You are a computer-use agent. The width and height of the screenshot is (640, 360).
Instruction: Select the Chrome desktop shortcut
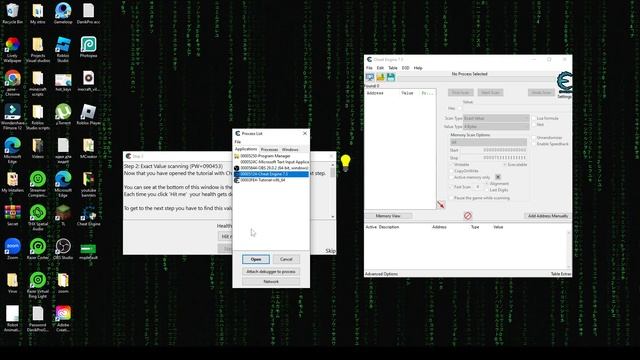pyautogui.click(x=12, y=83)
